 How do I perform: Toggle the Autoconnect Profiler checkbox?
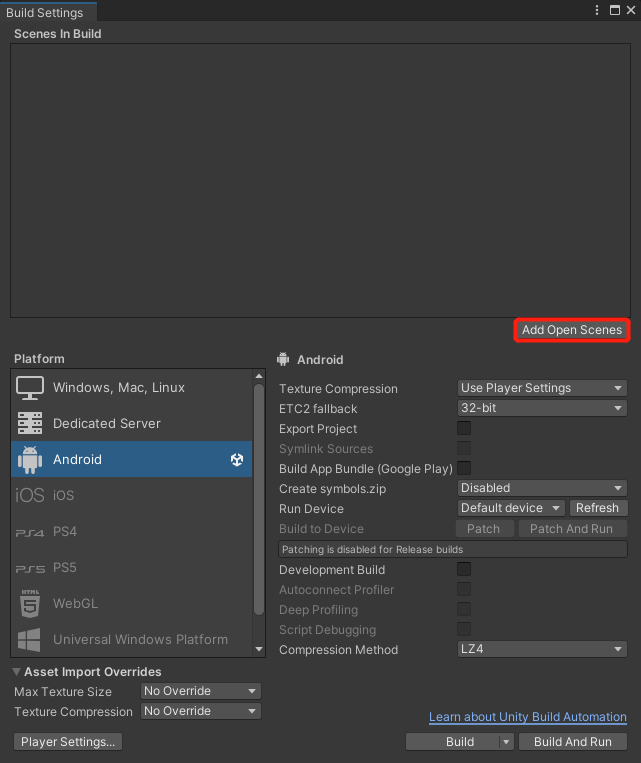pos(464,589)
